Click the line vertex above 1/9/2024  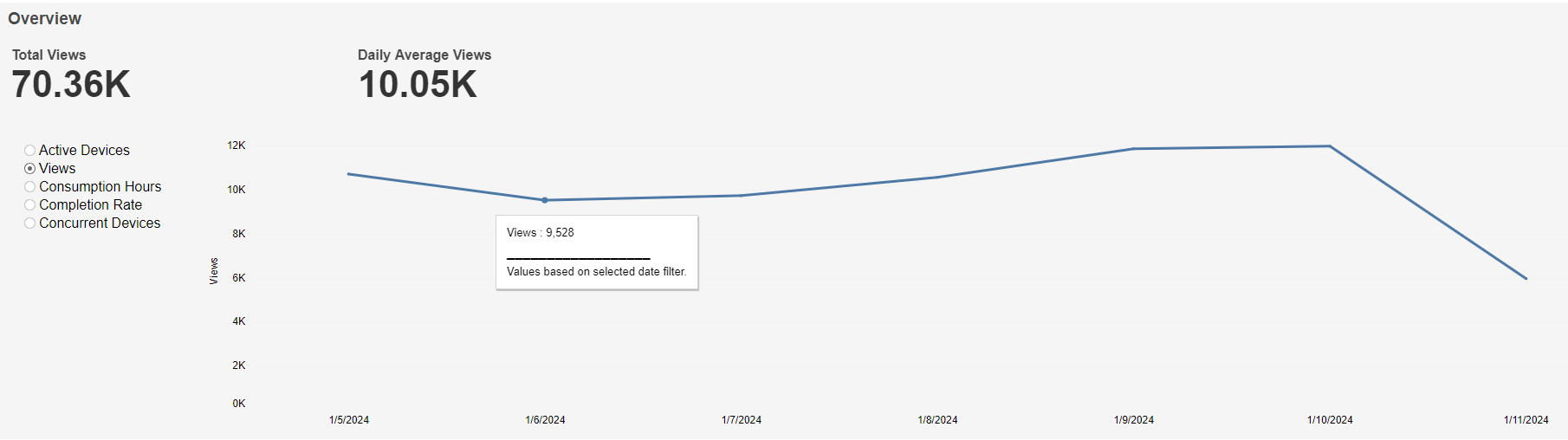tap(1134, 149)
